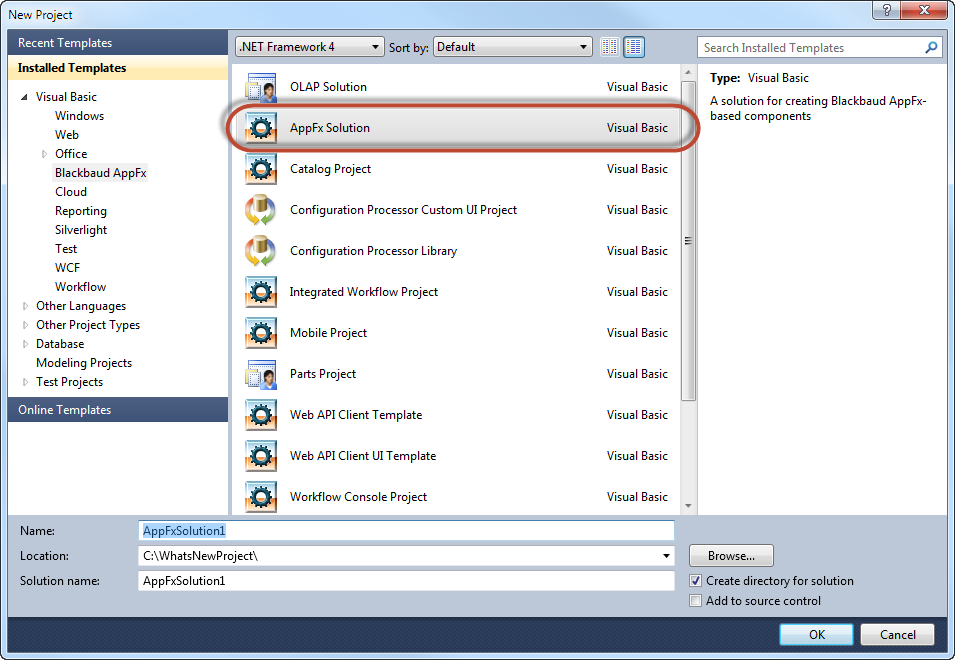The image size is (955, 660).
Task: Click Configuration Processor Custom UI Project icon
Action: 261,210
